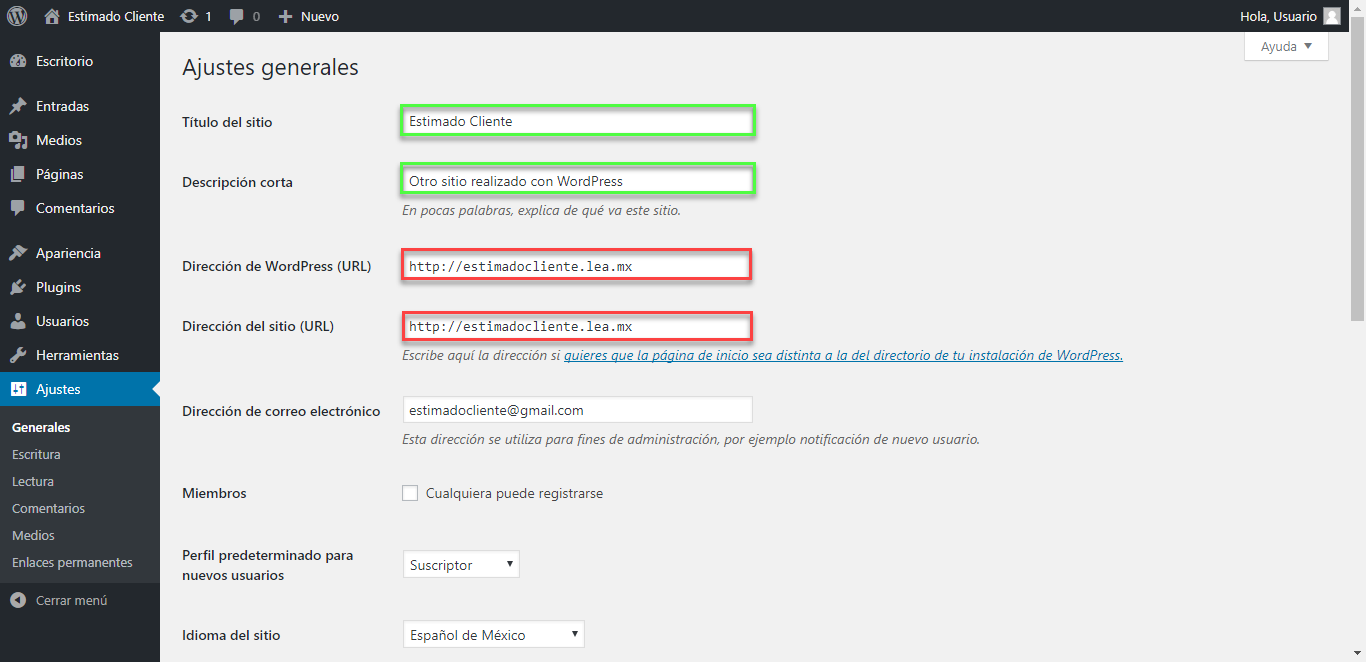The width and height of the screenshot is (1366, 662).
Task: Go to Plugins section
Action: (x=80, y=287)
